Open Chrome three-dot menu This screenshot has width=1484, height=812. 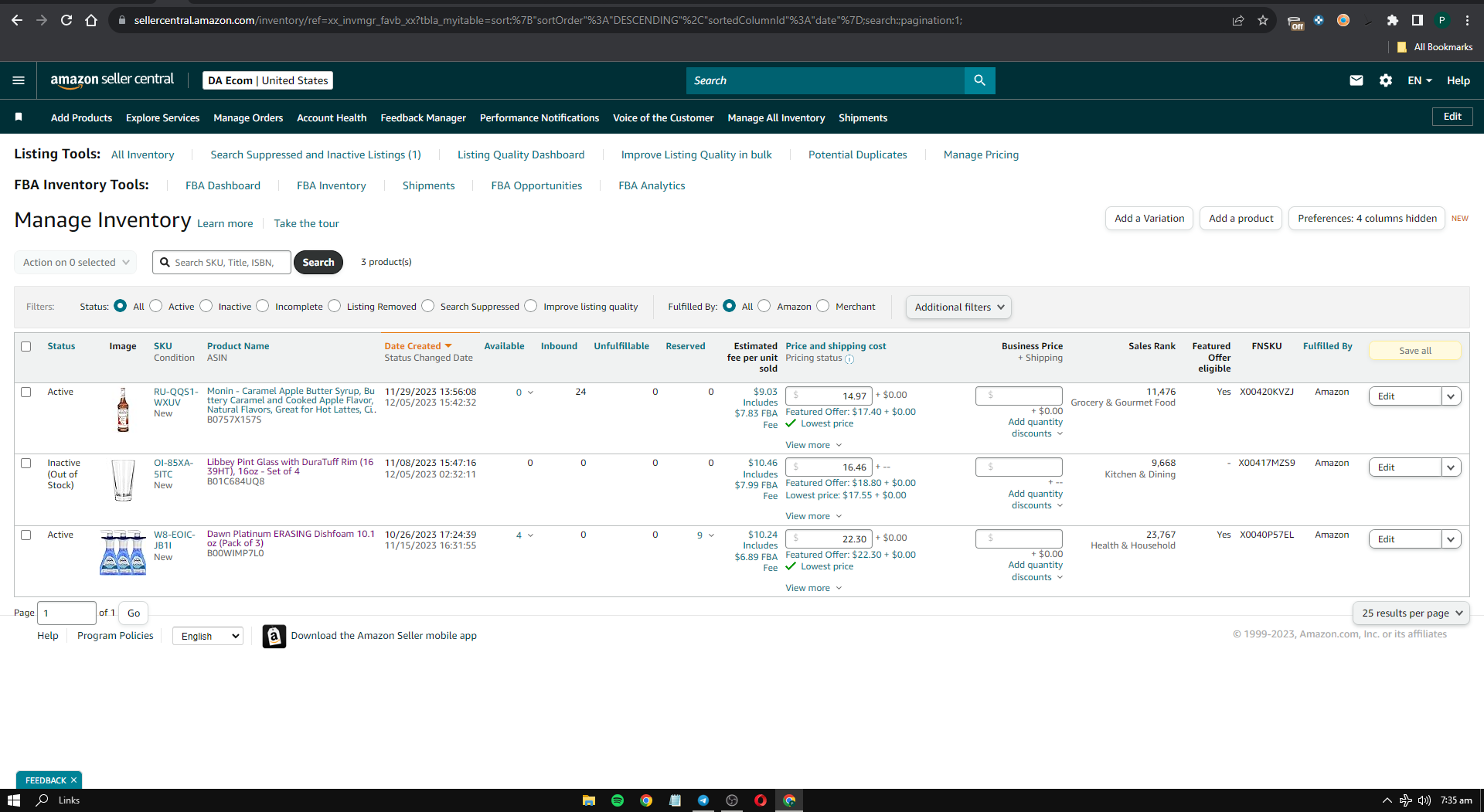1467,20
